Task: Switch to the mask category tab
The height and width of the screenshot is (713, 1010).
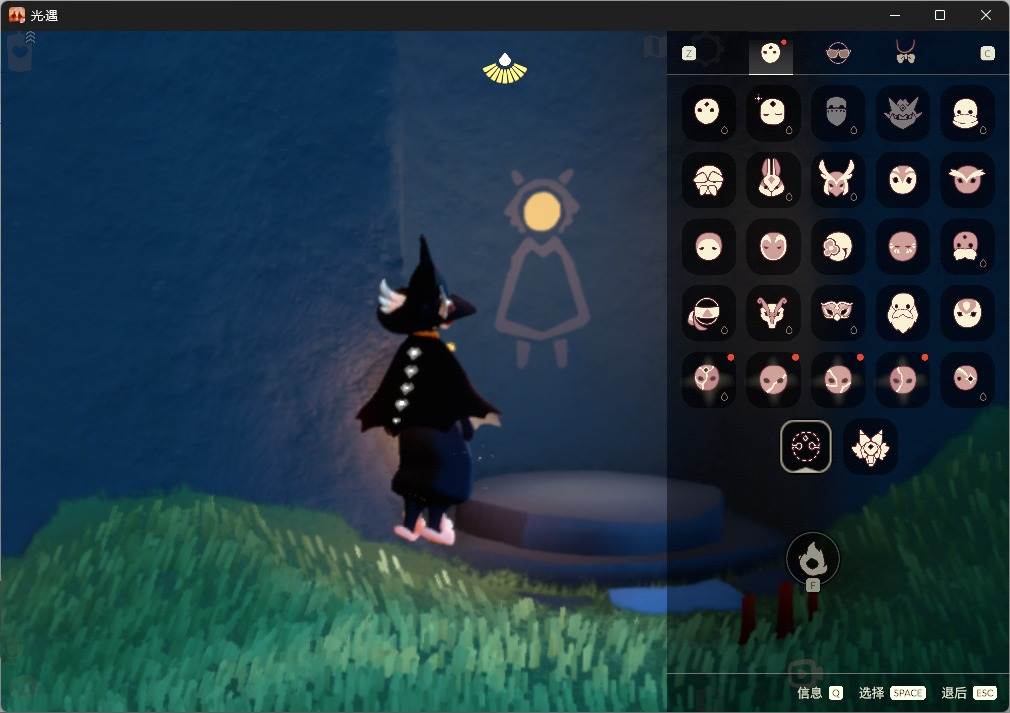Action: tap(771, 53)
